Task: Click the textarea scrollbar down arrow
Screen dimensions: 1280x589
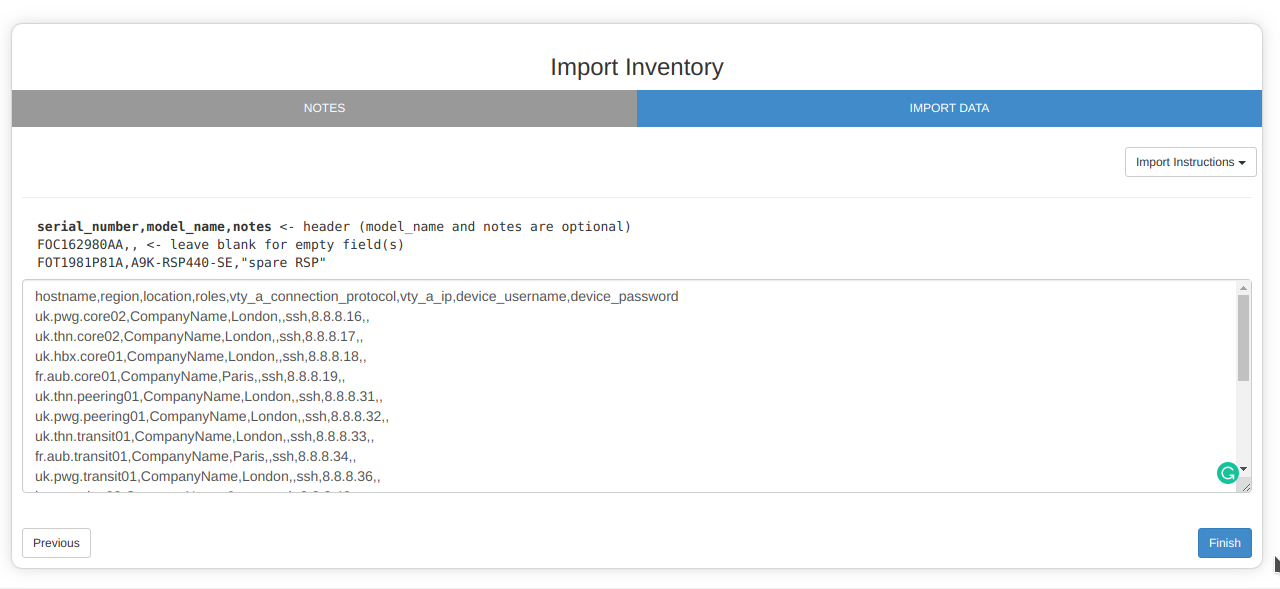Action: click(1244, 468)
